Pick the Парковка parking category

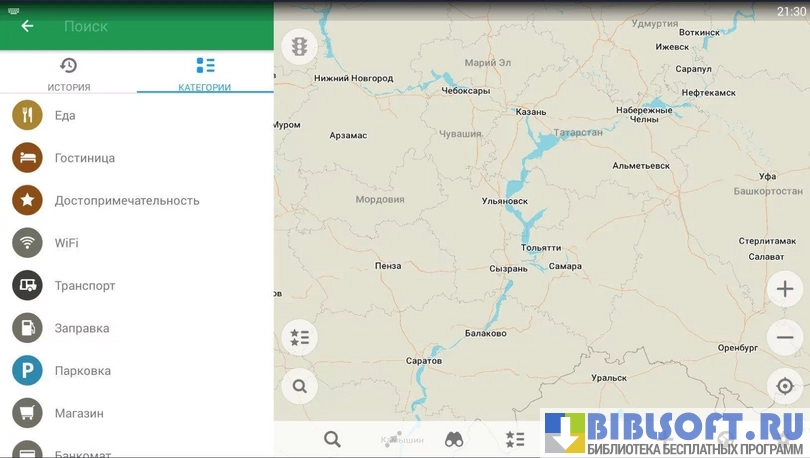(82, 371)
